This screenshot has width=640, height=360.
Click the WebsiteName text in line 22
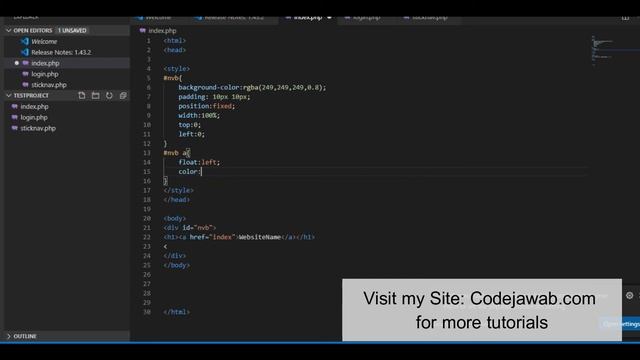point(260,237)
